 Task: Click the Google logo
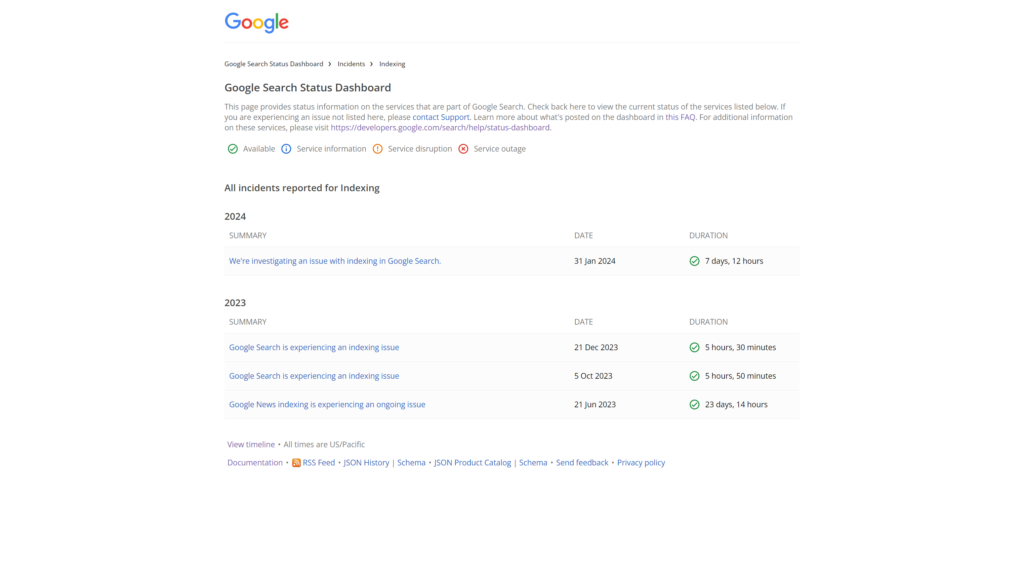click(x=257, y=22)
